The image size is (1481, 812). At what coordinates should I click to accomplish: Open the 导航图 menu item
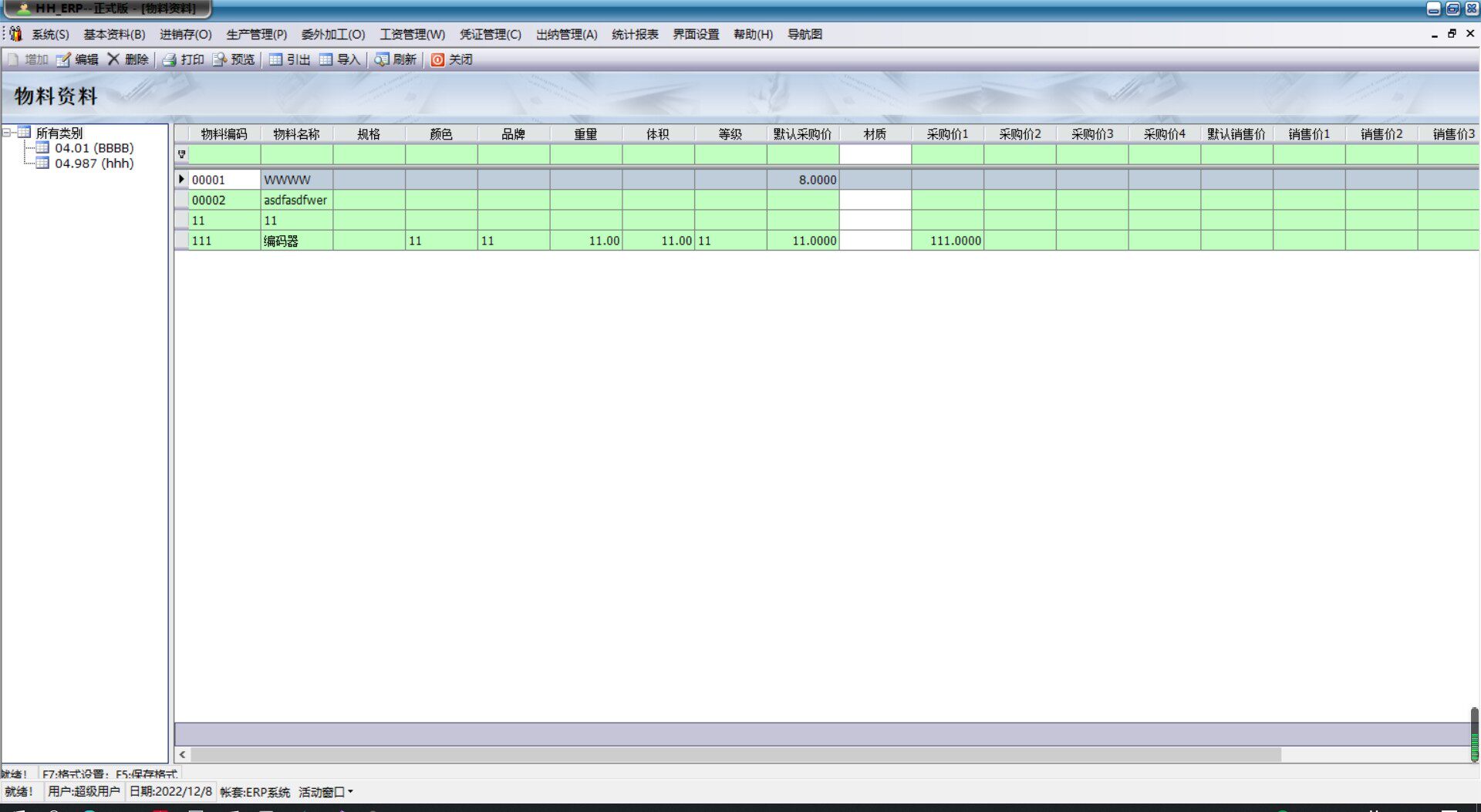click(805, 34)
